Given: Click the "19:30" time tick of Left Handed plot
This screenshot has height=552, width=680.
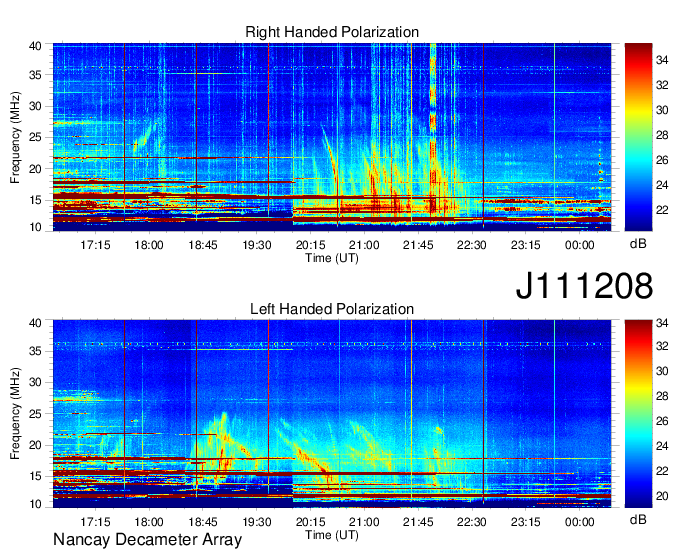Looking at the screenshot, I should [x=257, y=522].
